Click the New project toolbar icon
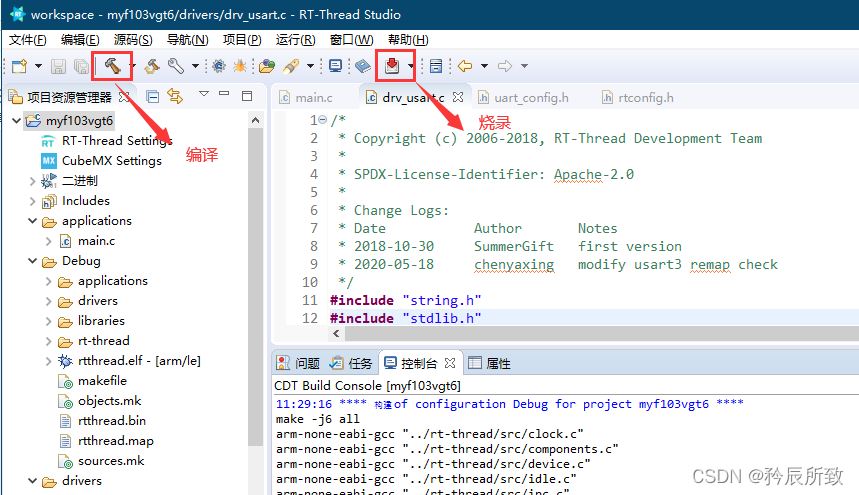Image resolution: width=859 pixels, height=495 pixels. pyautogui.click(x=19, y=66)
